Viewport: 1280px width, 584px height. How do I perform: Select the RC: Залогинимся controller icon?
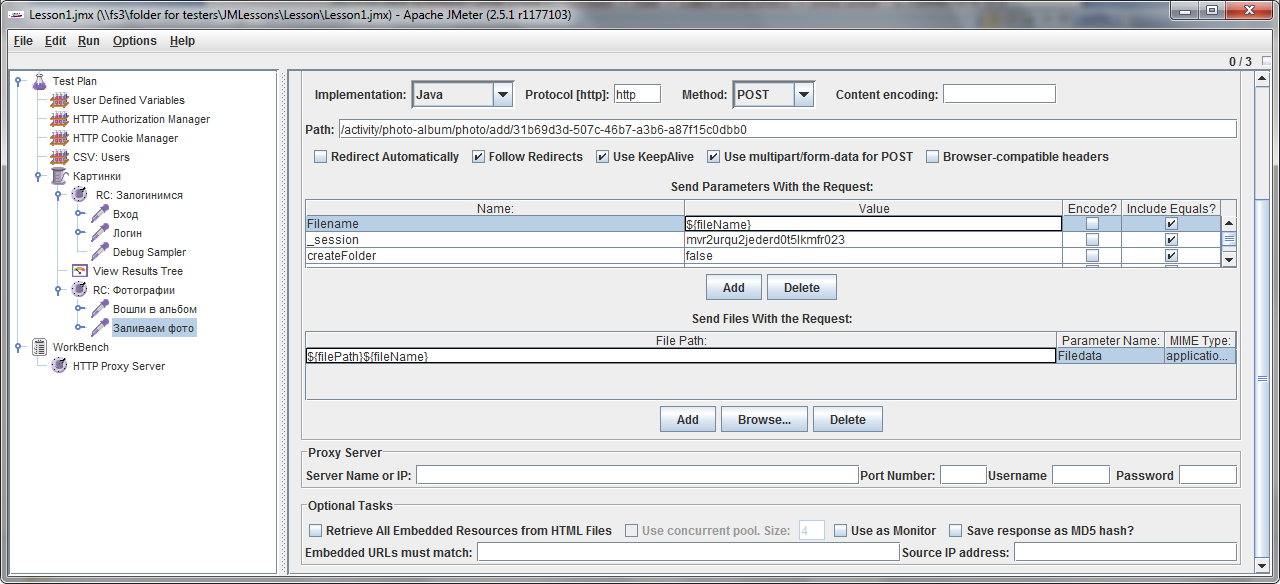(x=80, y=195)
